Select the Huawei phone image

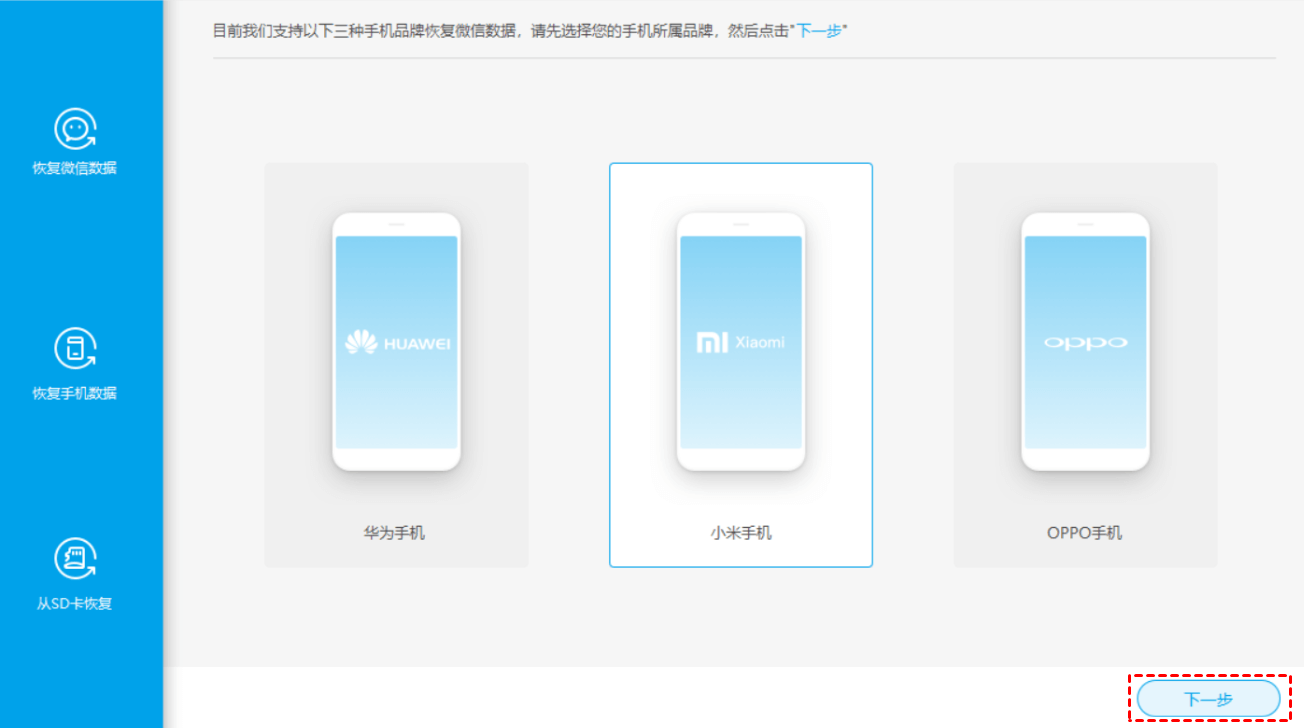coord(396,341)
